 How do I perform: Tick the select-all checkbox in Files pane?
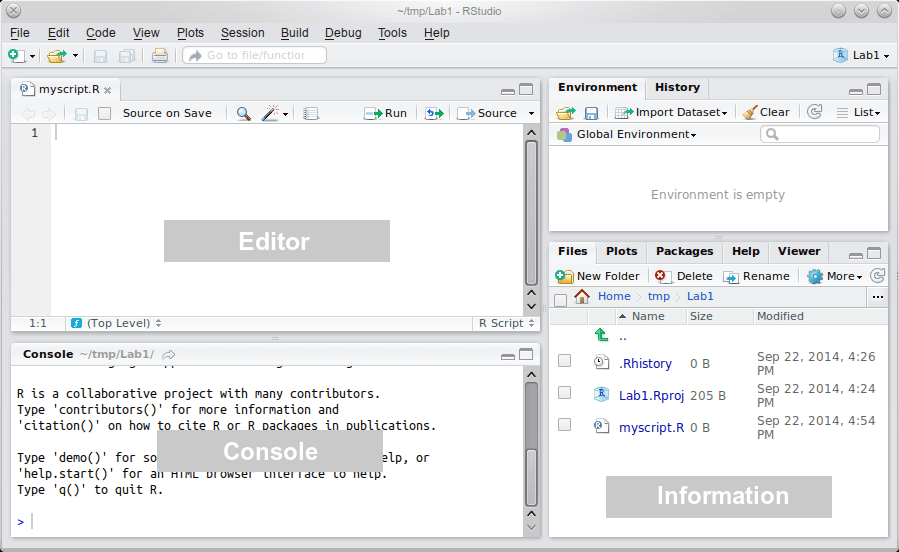pos(561,300)
